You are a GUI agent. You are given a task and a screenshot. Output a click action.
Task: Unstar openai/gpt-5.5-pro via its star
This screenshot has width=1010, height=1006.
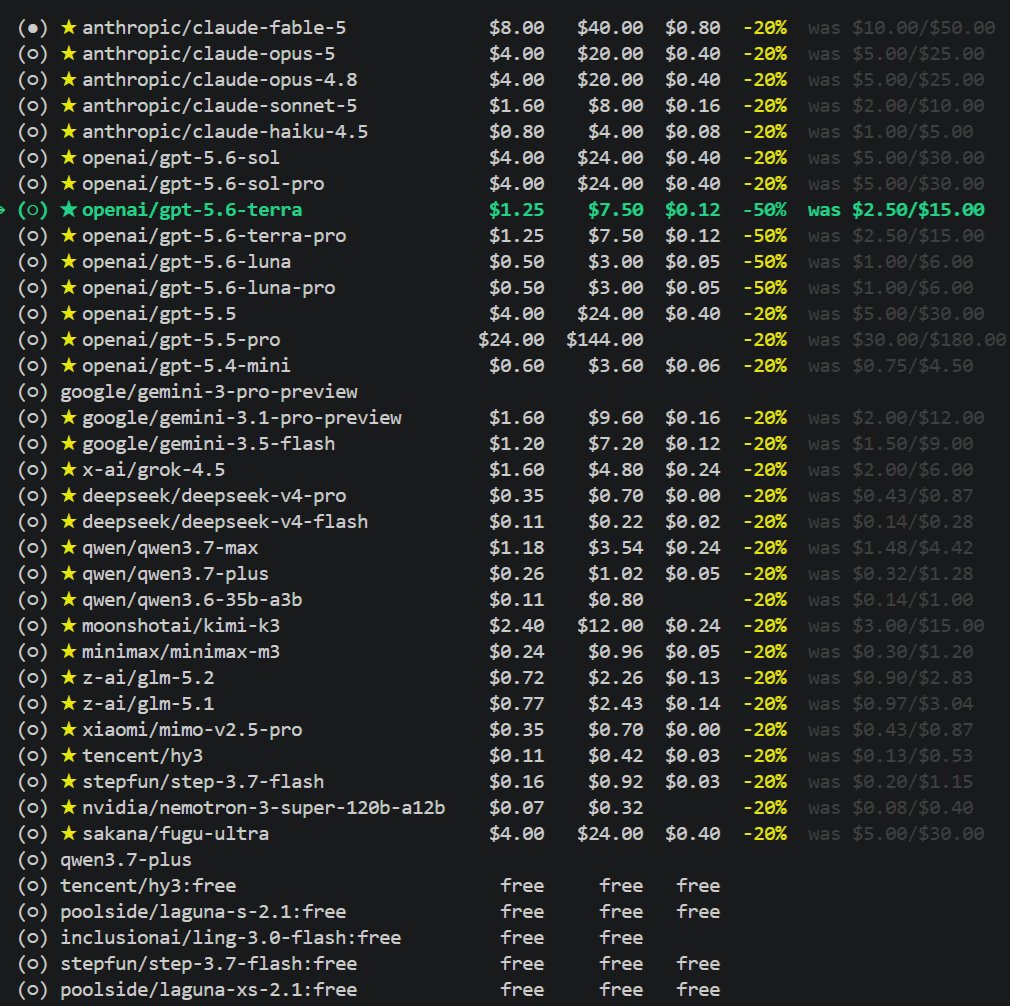click(x=68, y=339)
